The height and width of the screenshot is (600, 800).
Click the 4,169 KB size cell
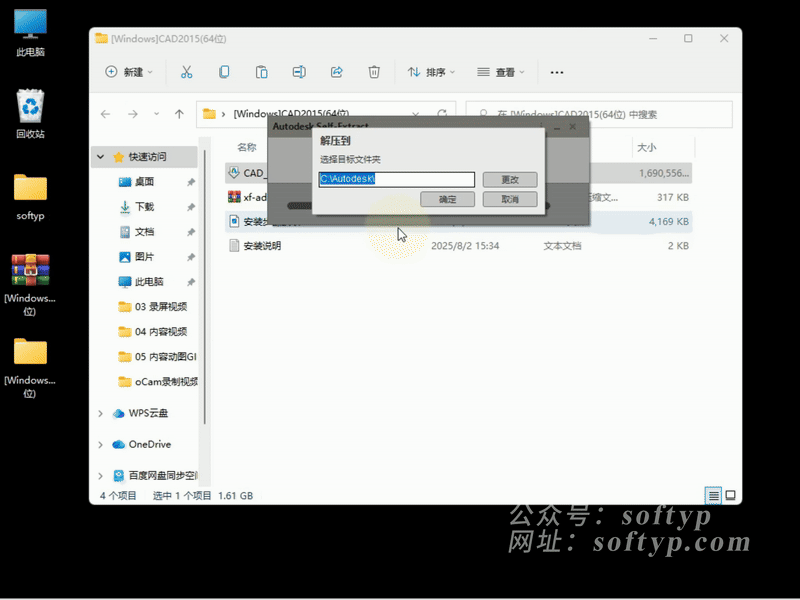(668, 221)
